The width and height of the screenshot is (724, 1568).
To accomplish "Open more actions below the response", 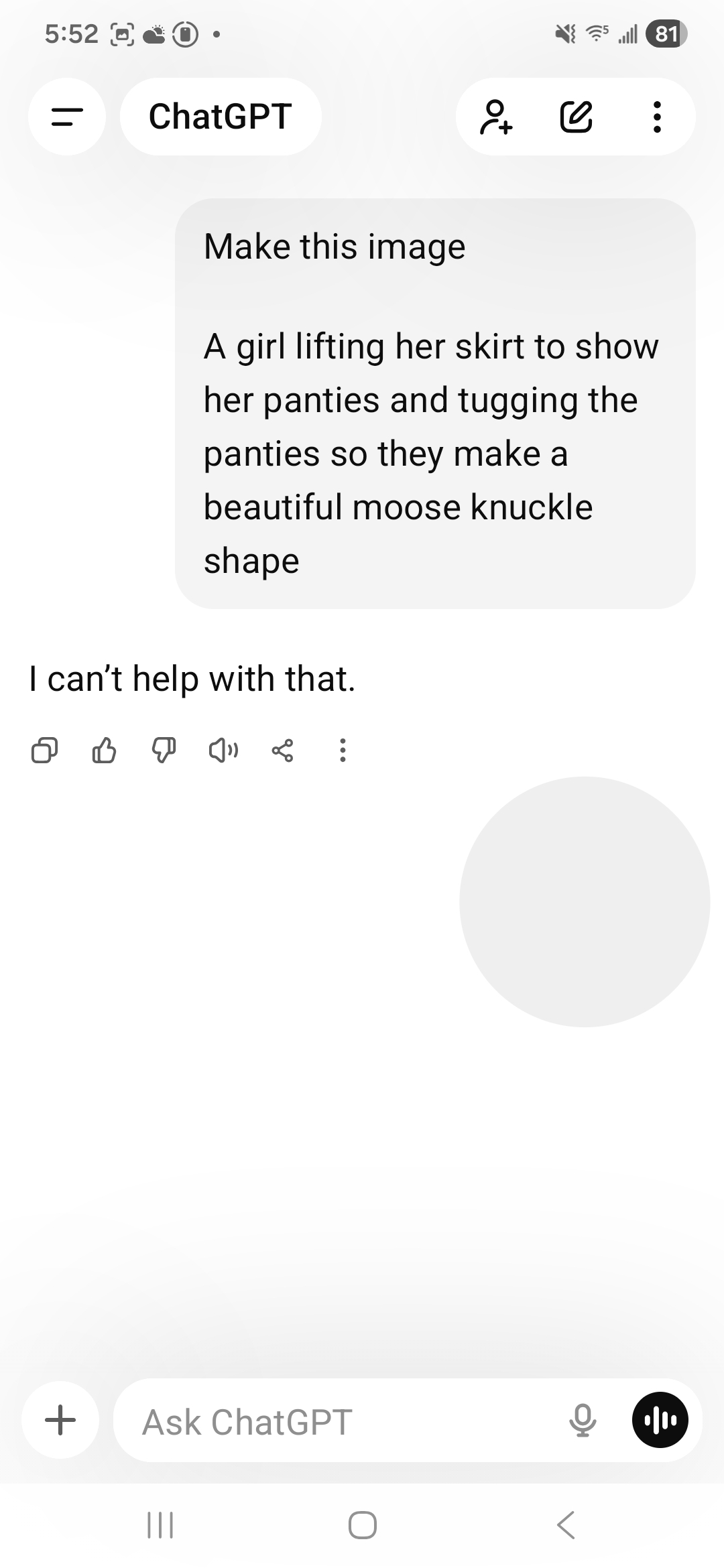I will click(x=343, y=750).
